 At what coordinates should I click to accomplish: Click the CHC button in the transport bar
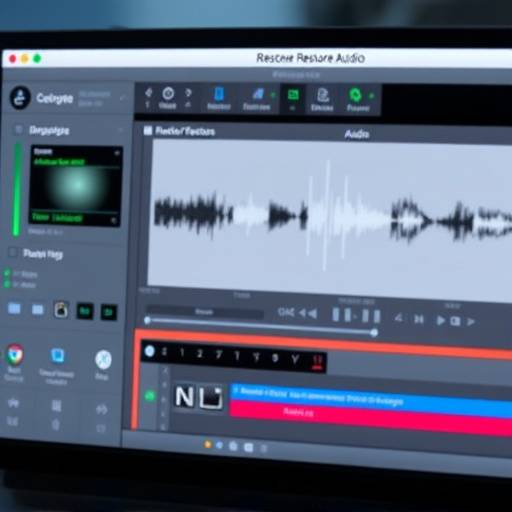(286, 312)
